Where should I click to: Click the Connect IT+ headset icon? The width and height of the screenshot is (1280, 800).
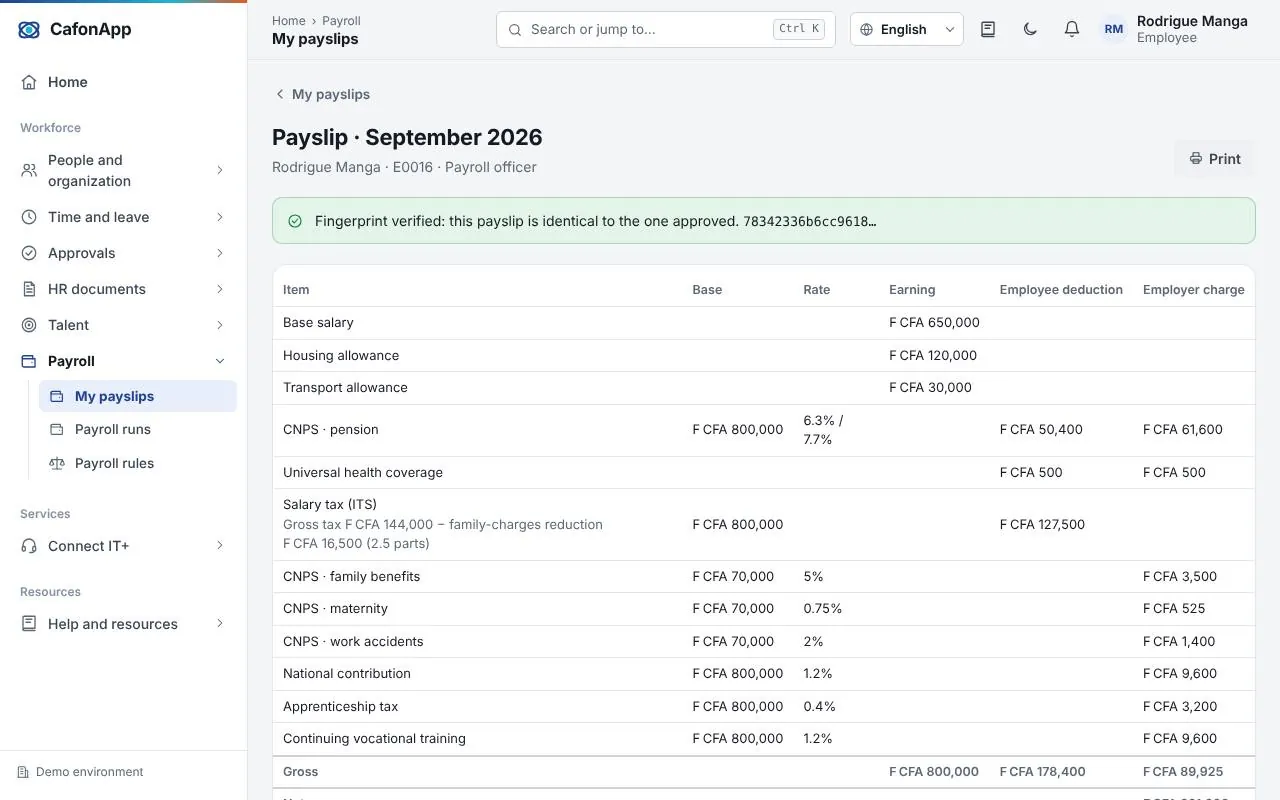click(x=29, y=546)
